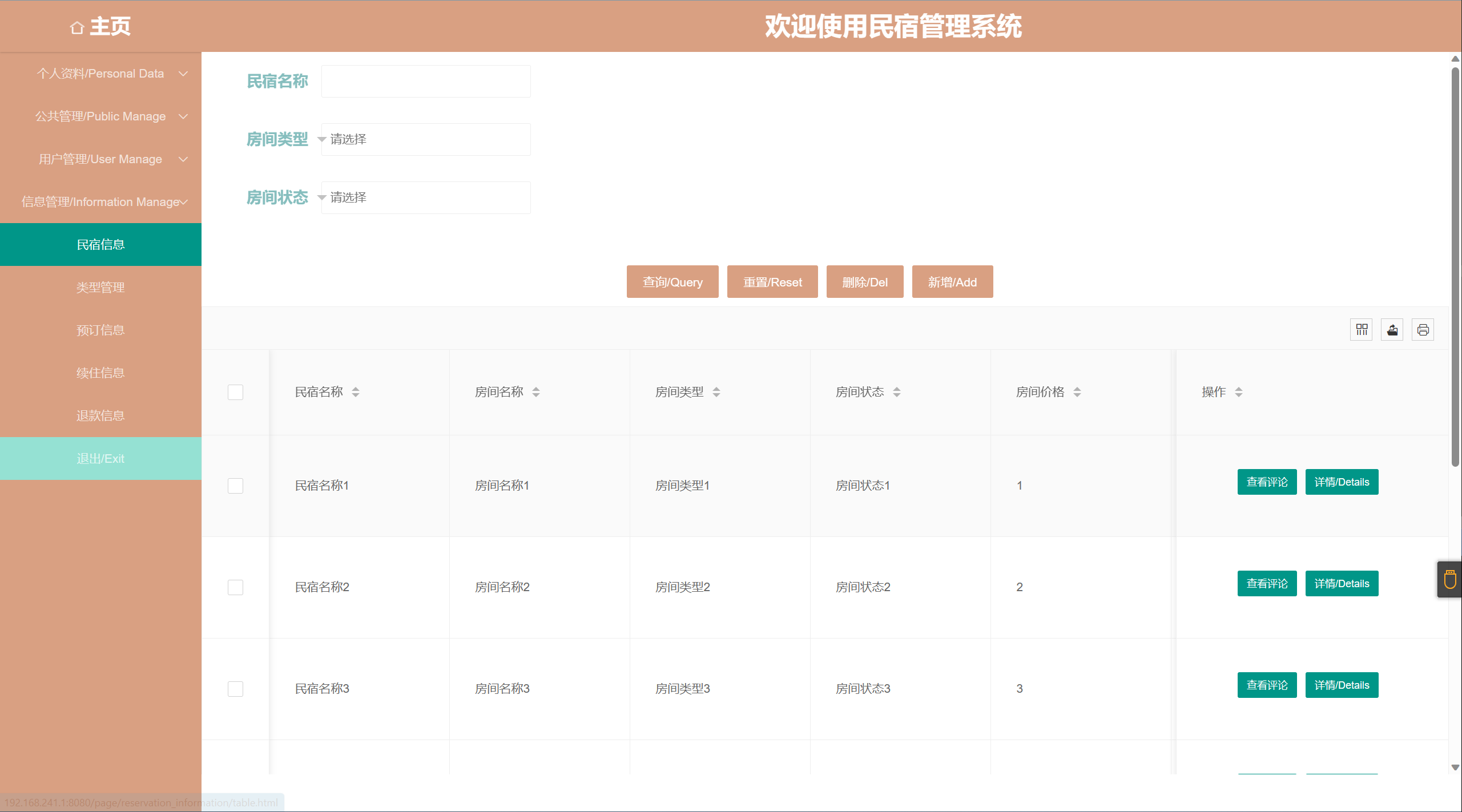Click the export table icon
This screenshot has height=812, width=1462.
pyautogui.click(x=1392, y=329)
